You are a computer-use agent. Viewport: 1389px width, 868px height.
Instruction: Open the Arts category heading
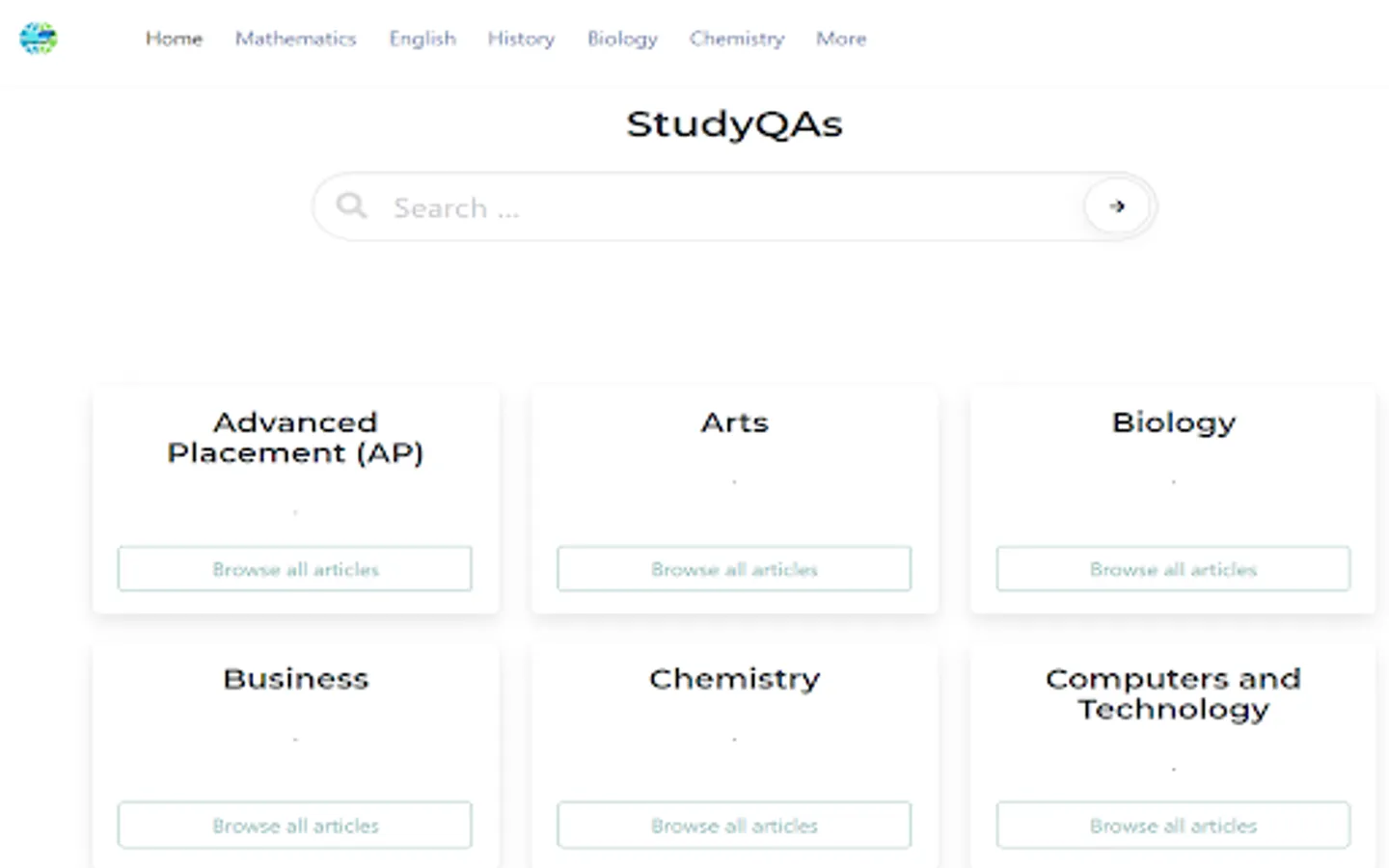tap(734, 422)
